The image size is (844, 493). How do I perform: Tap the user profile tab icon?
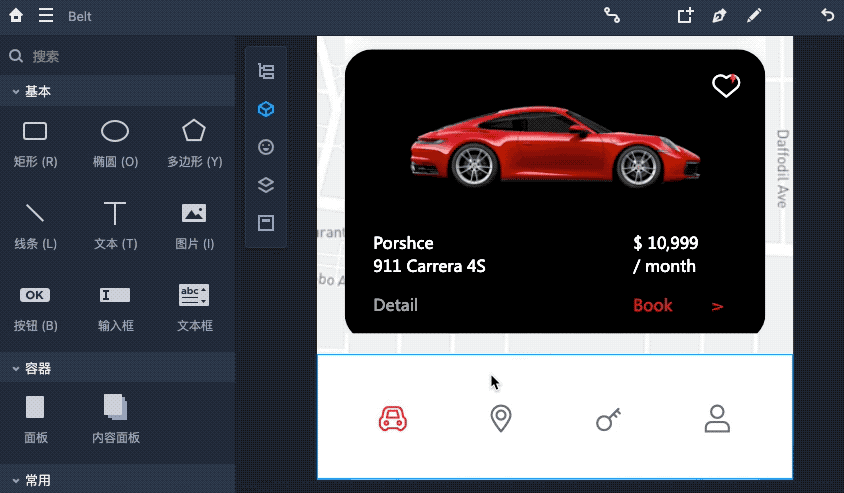(717, 419)
